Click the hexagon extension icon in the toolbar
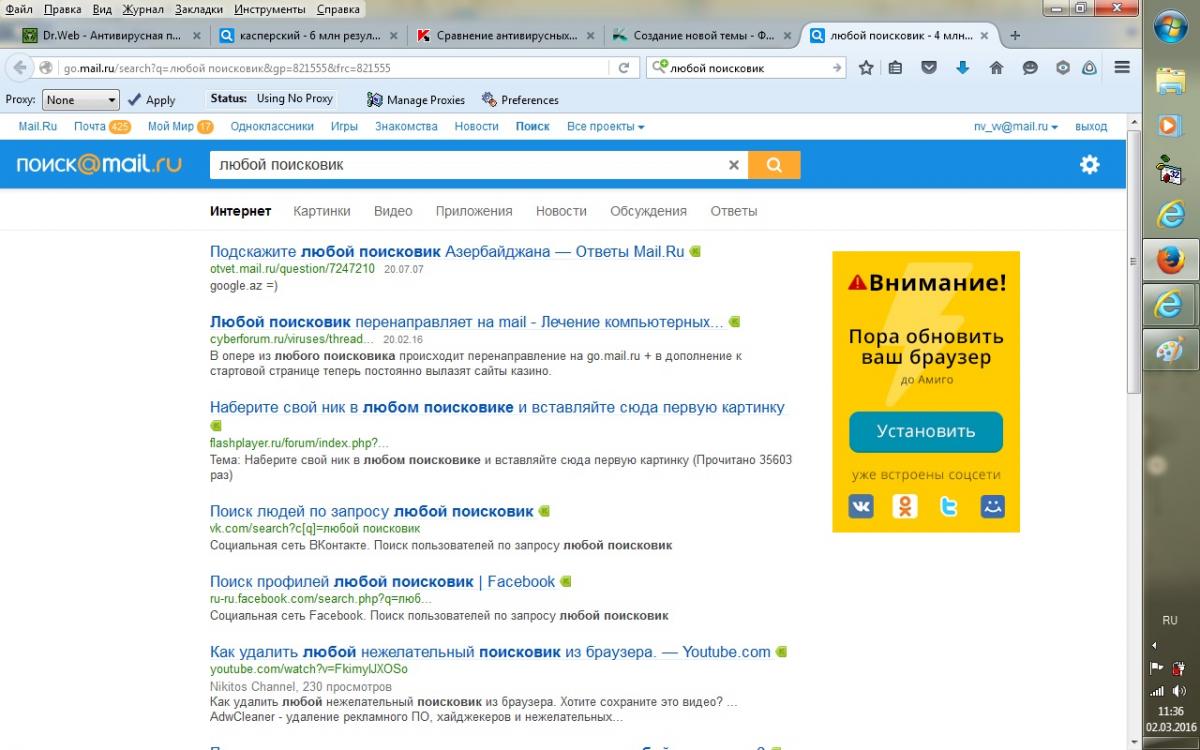The width and height of the screenshot is (1200, 750). (x=1063, y=68)
